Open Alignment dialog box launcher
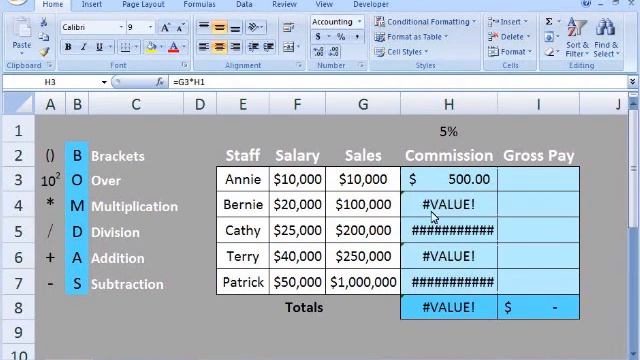 [299, 65]
